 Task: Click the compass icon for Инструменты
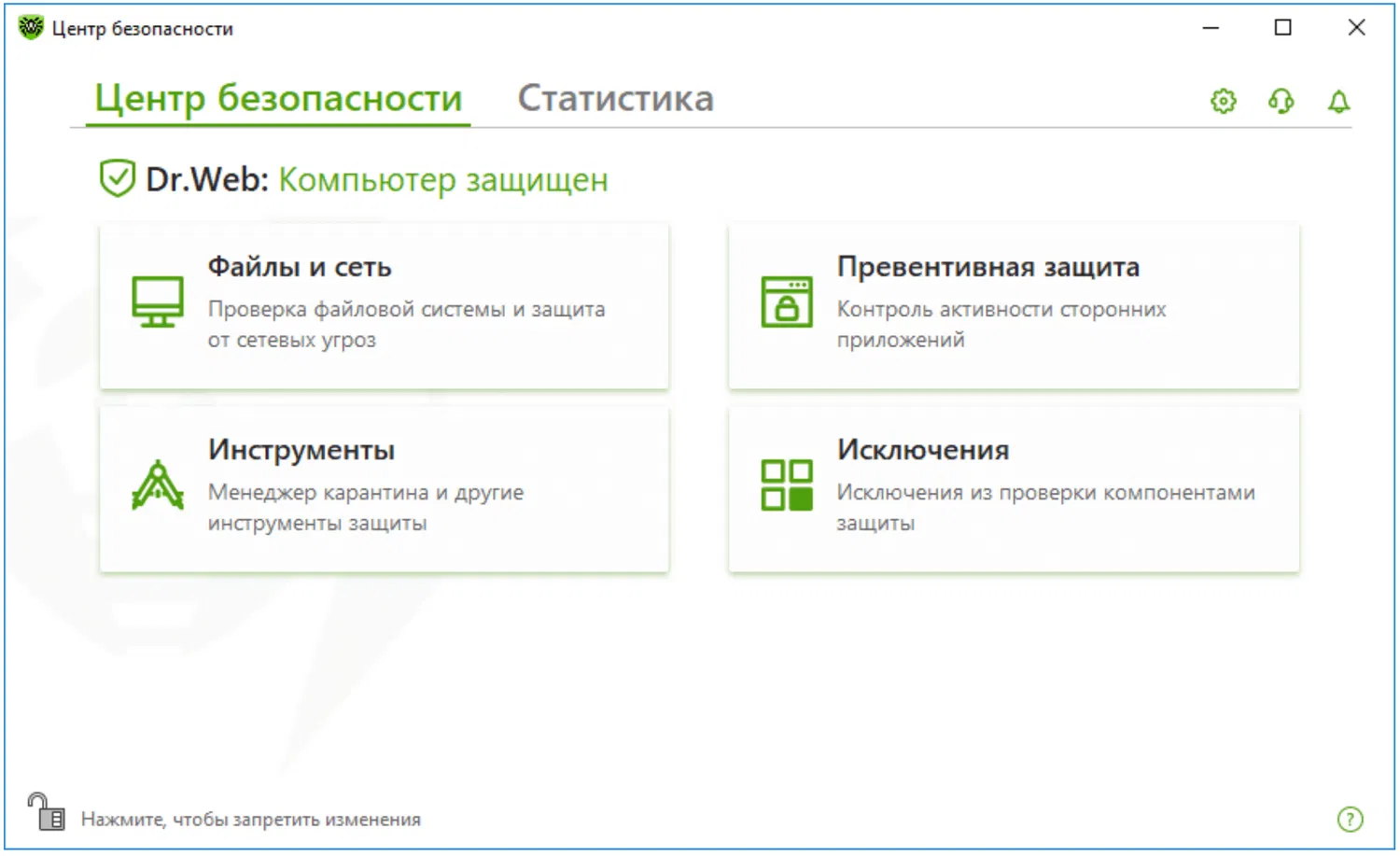[x=158, y=484]
